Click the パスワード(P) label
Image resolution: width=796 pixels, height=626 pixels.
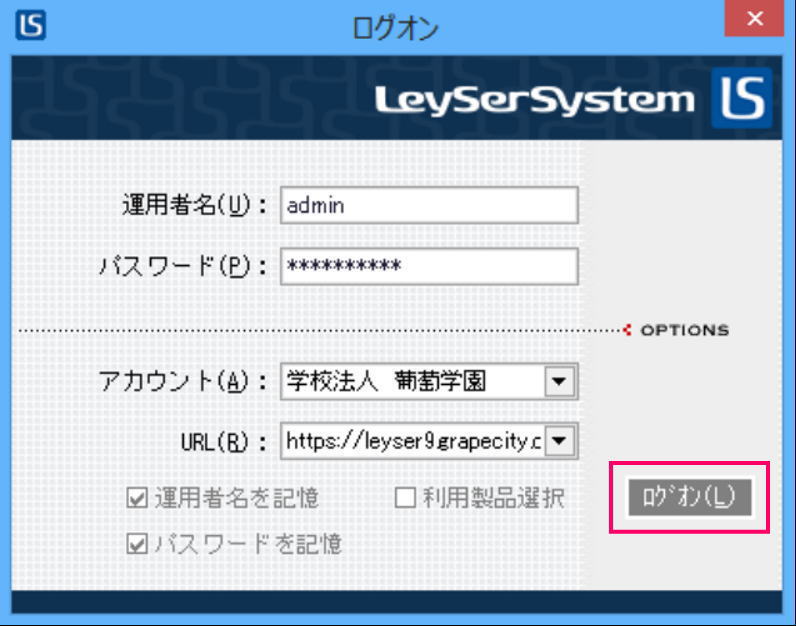coord(183,267)
